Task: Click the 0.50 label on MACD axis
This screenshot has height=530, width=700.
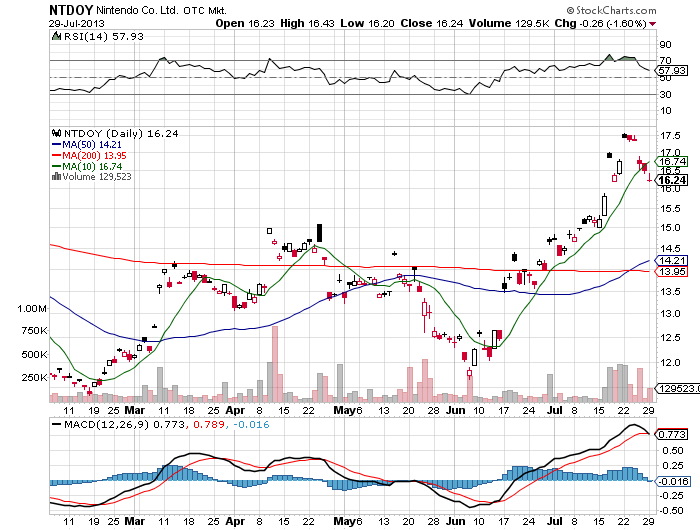Action: (673, 451)
